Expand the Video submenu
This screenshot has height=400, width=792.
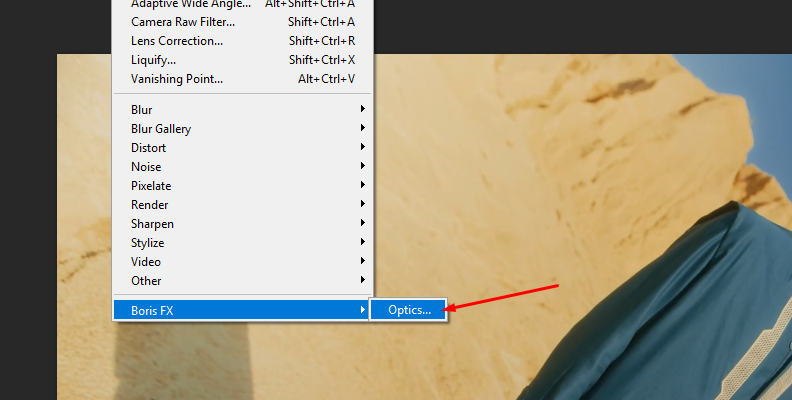point(242,262)
